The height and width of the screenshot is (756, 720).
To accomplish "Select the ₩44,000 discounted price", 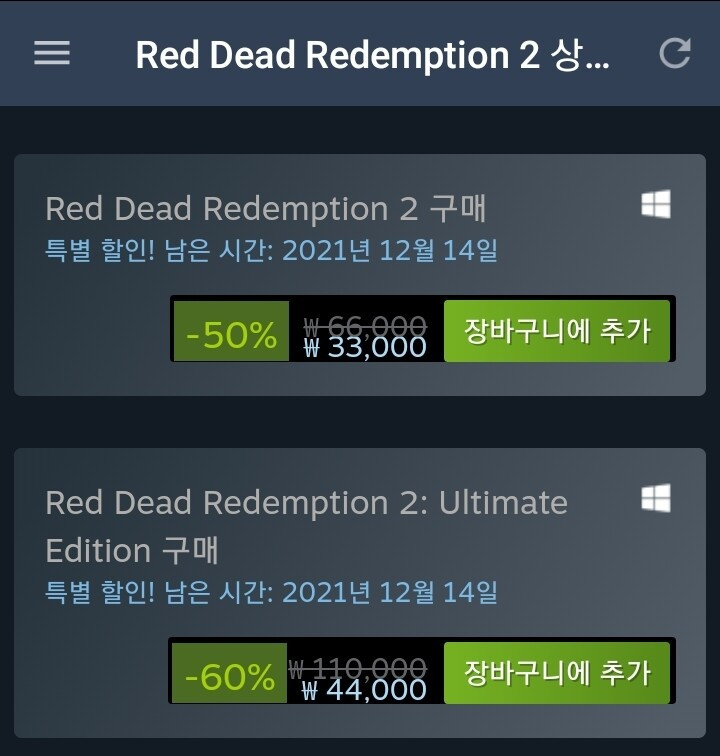I will pyautogui.click(x=364, y=689).
